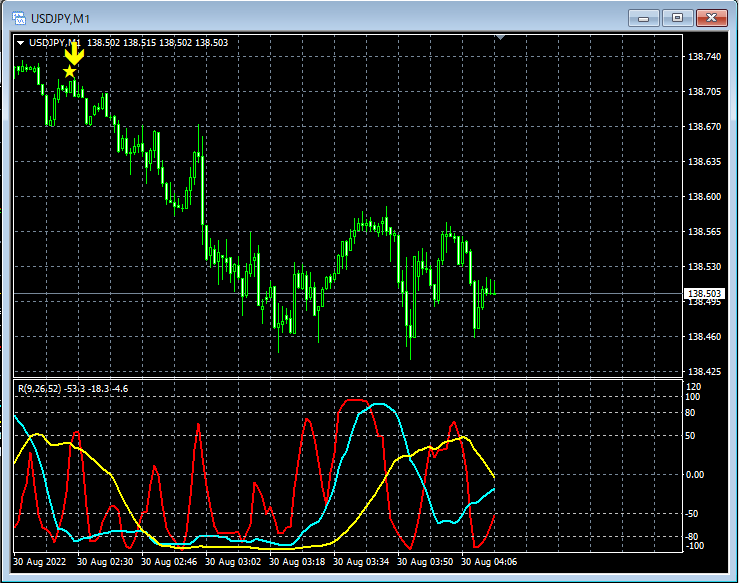This screenshot has width=740, height=583.
Task: Select the yellow star marker
Action: (x=70, y=72)
